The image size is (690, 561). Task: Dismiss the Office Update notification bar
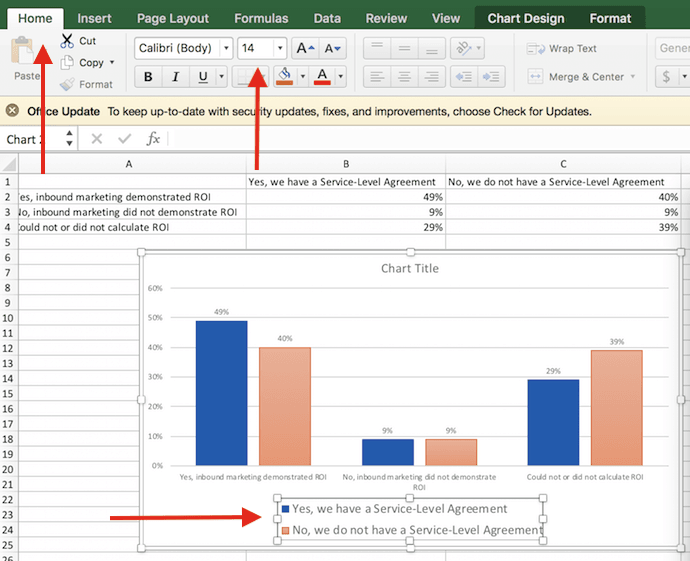tap(12, 111)
